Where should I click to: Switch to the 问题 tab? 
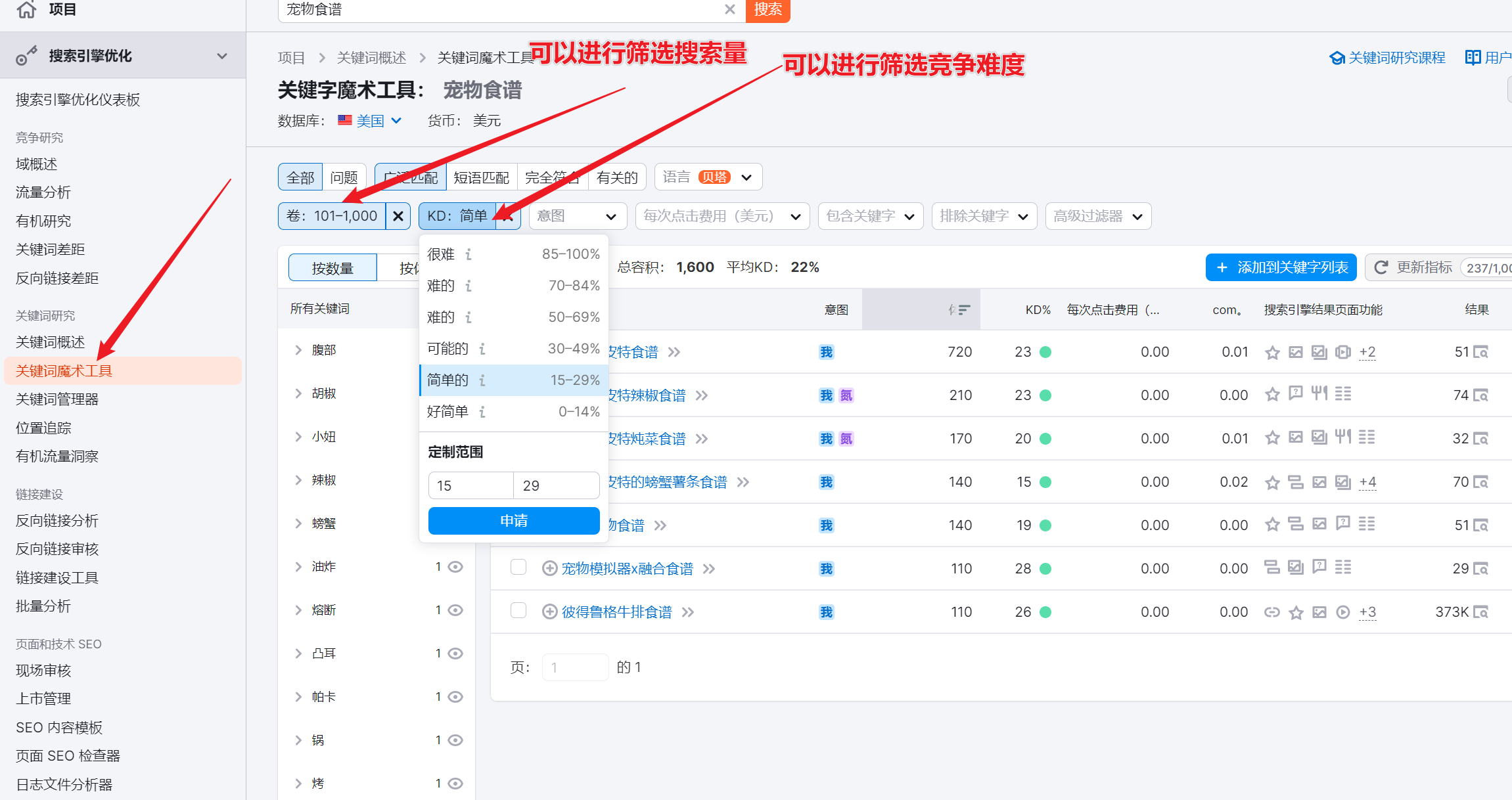pyautogui.click(x=344, y=177)
